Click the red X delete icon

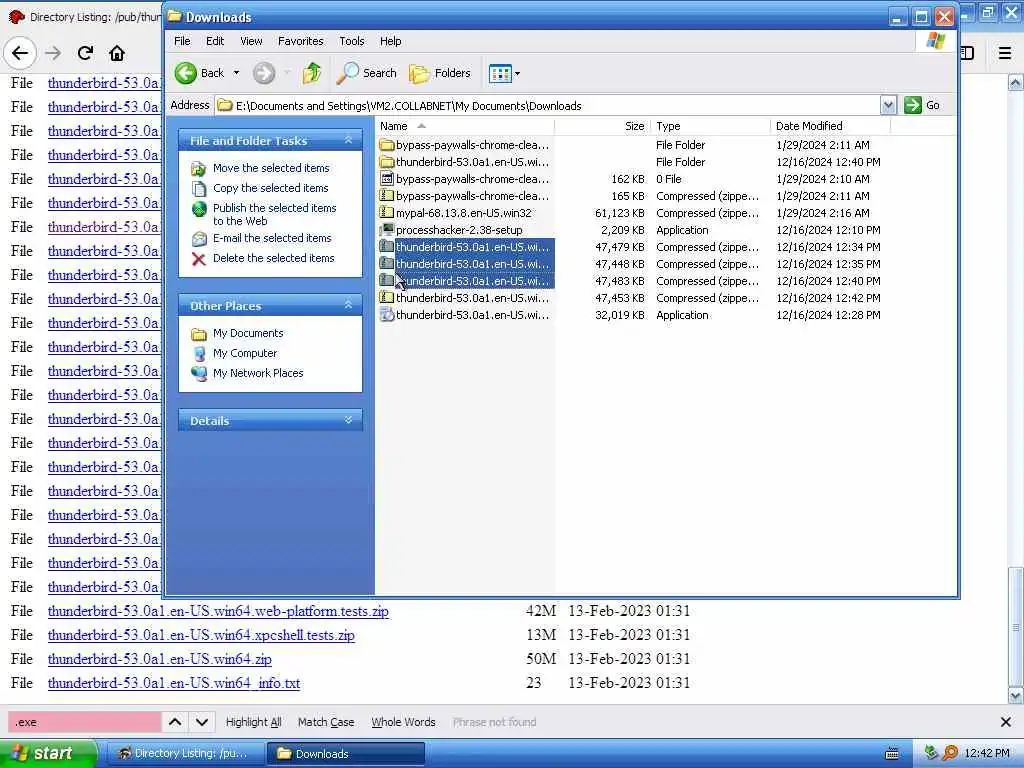click(199, 259)
